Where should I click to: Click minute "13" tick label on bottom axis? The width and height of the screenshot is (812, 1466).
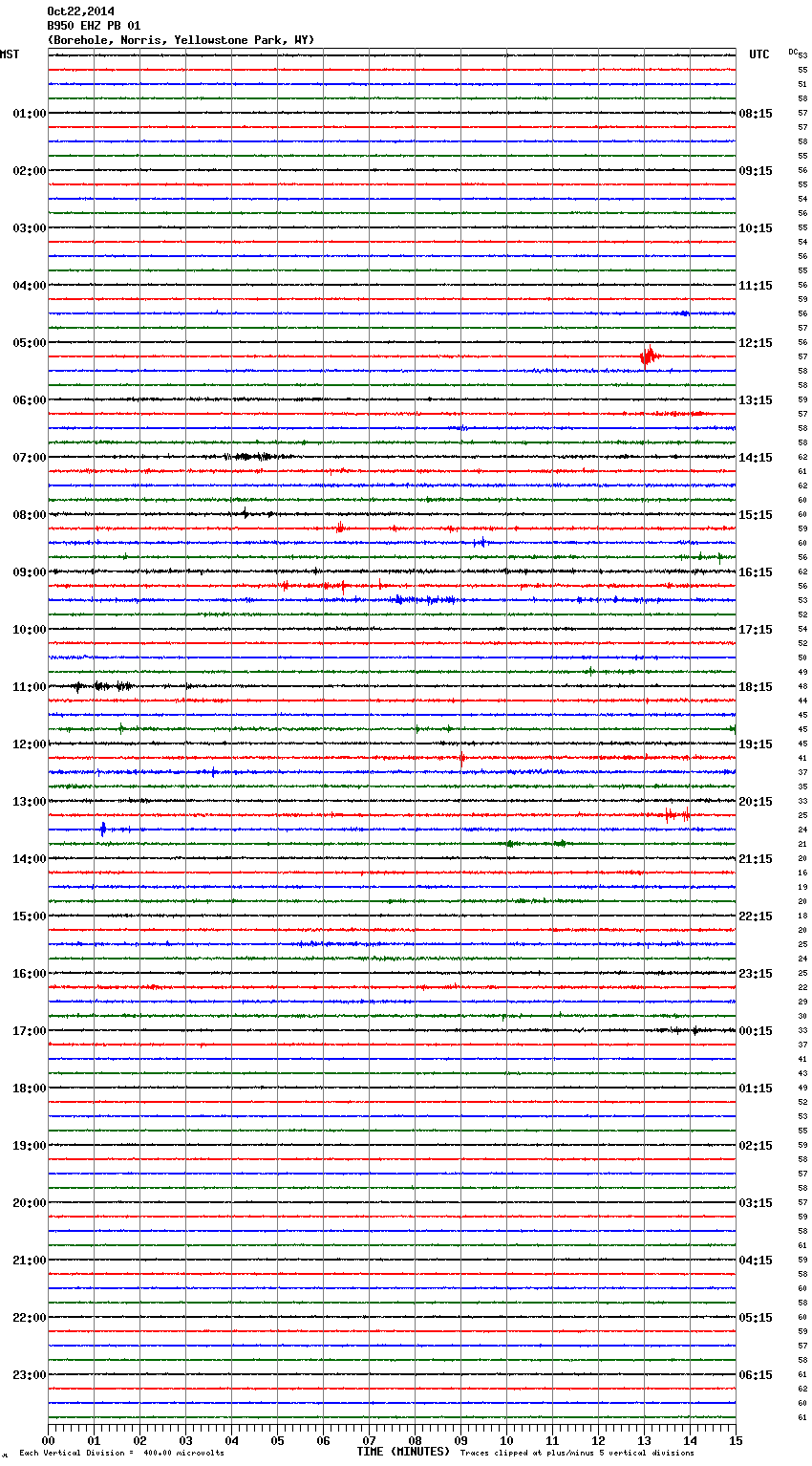[x=644, y=1440]
